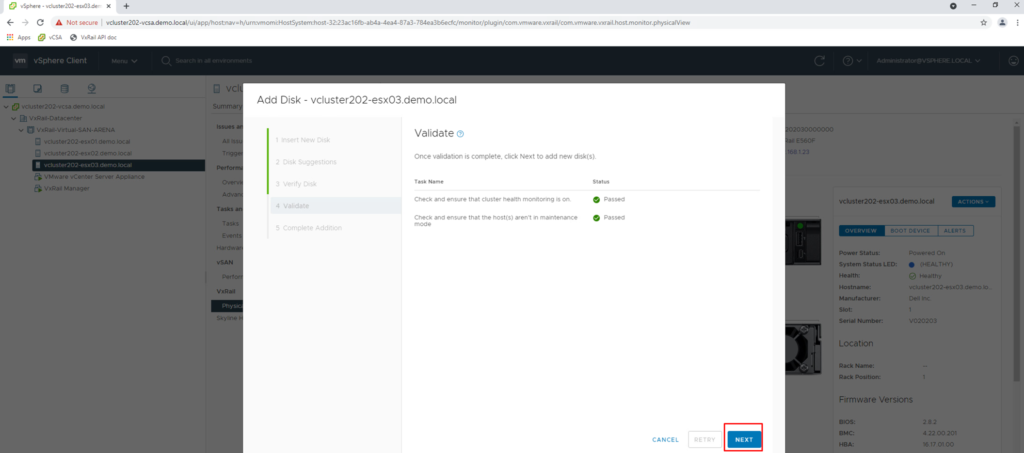Open Administrator@VSPHERE.LOCAL user dropdown
Screen dimensions: 1024x453
(928, 61)
